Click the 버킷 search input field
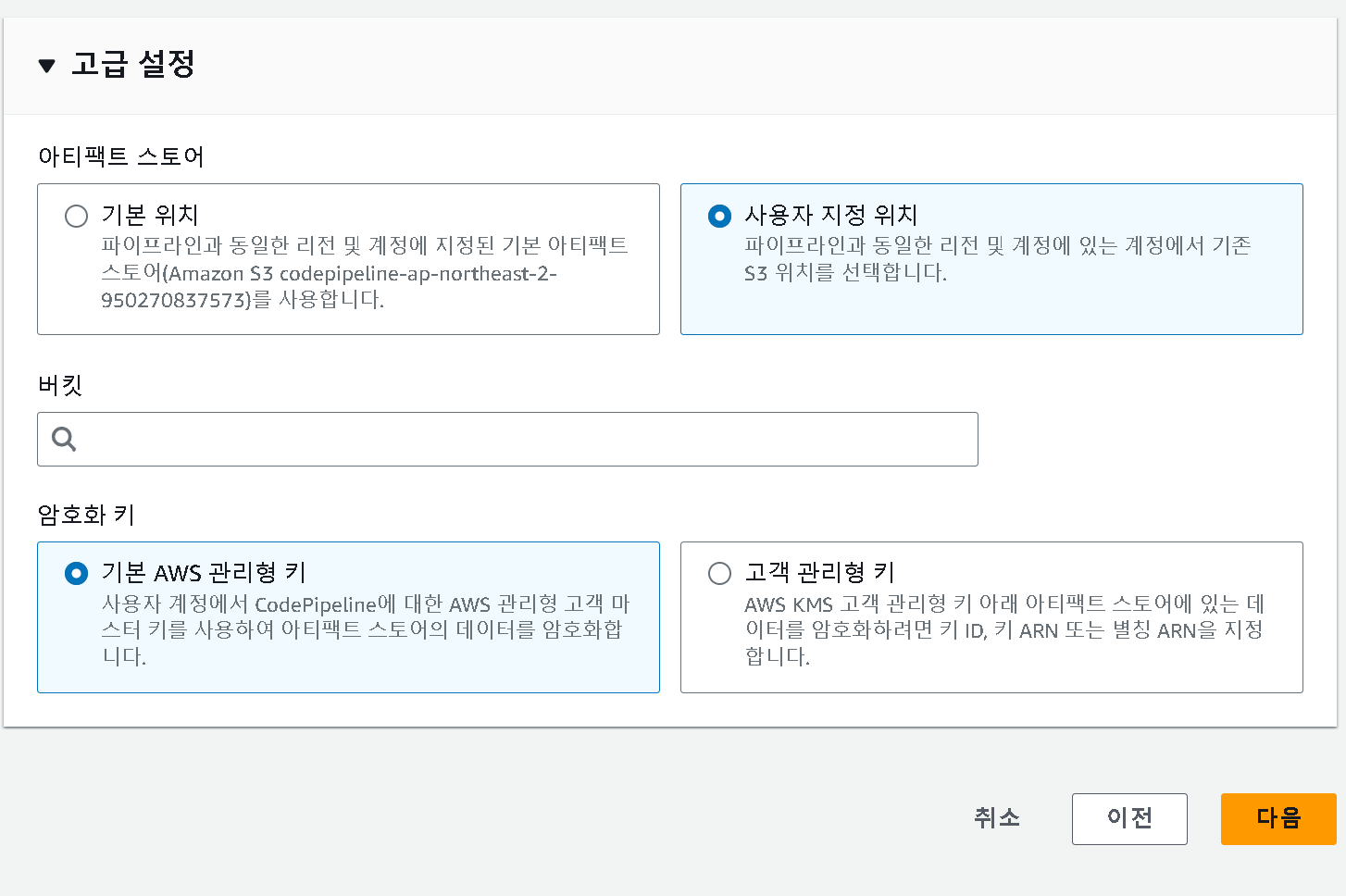Screen dimensions: 1346x896 pyautogui.click(x=507, y=439)
